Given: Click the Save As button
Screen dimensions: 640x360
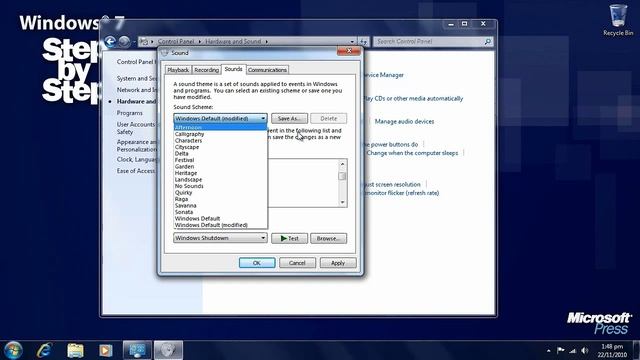Looking at the screenshot, I should click(x=289, y=118).
